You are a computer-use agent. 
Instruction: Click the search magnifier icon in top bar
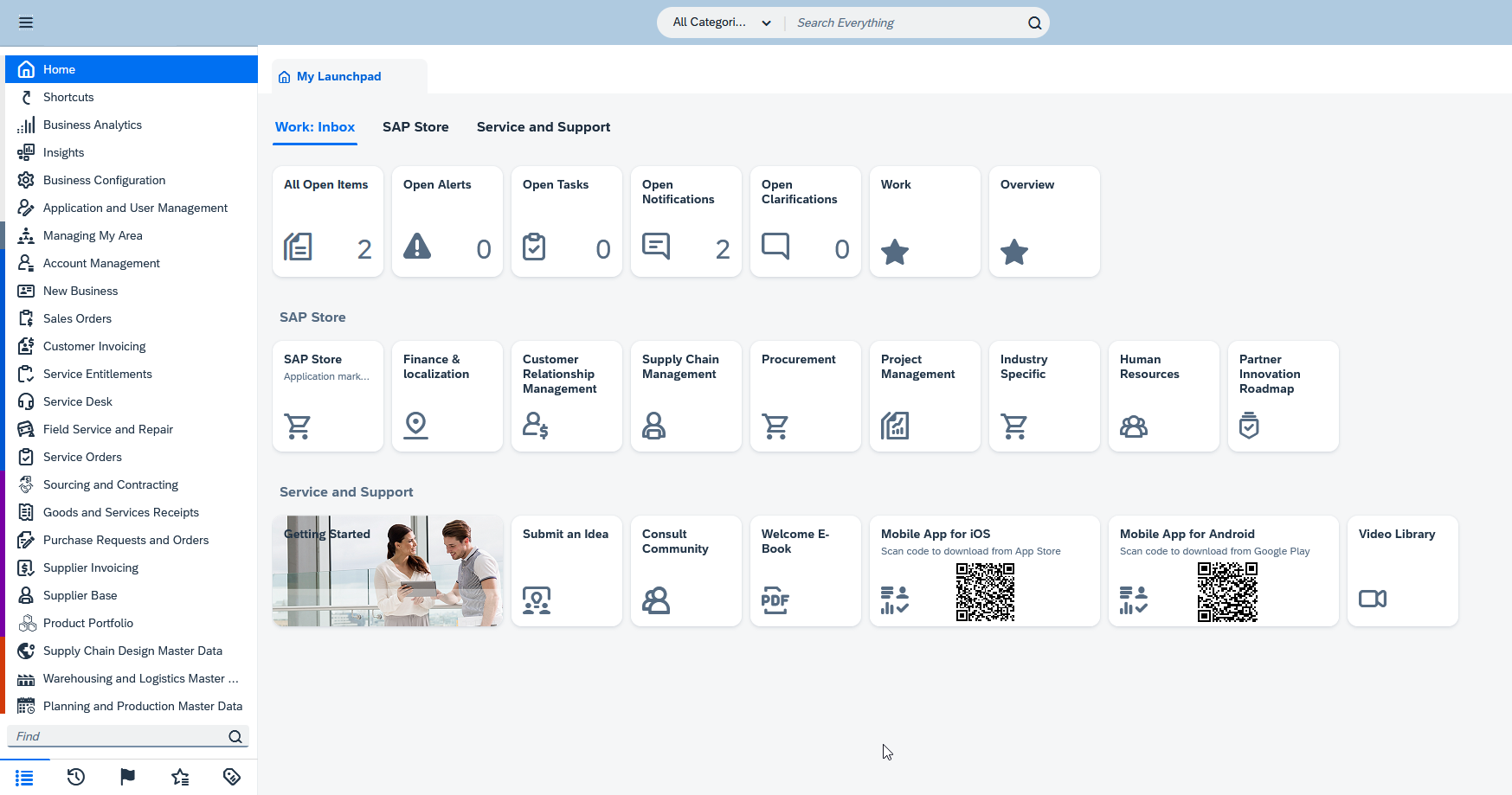click(1034, 23)
